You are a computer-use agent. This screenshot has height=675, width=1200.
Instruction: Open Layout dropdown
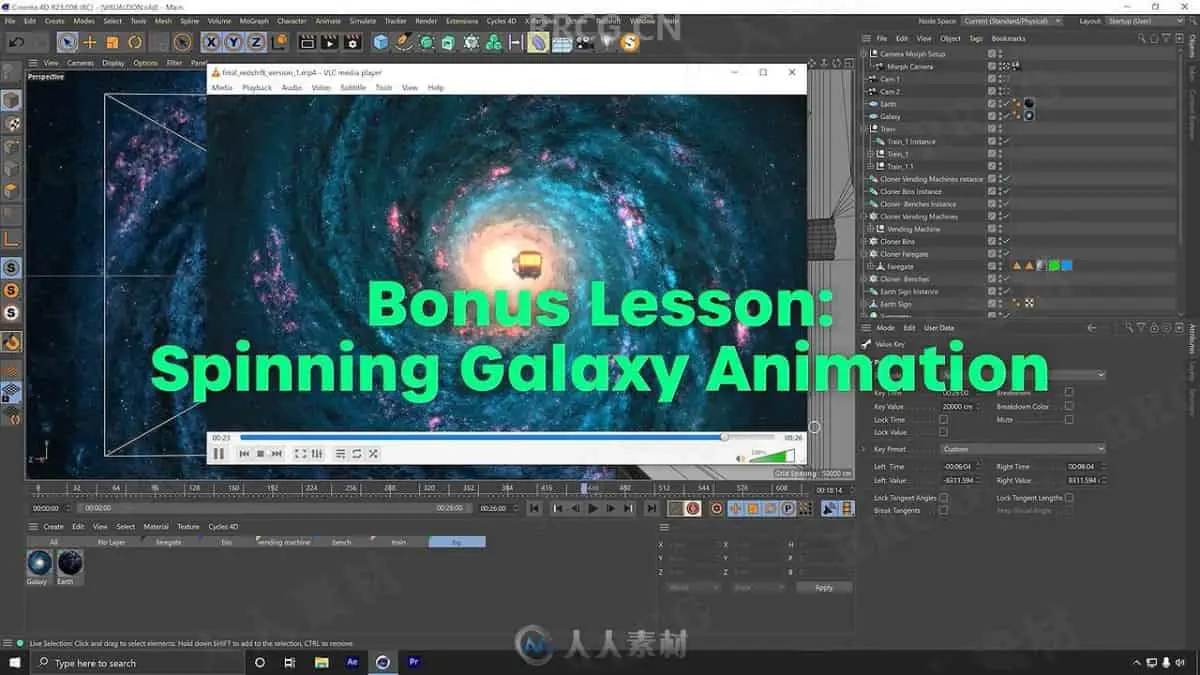tap(1147, 20)
